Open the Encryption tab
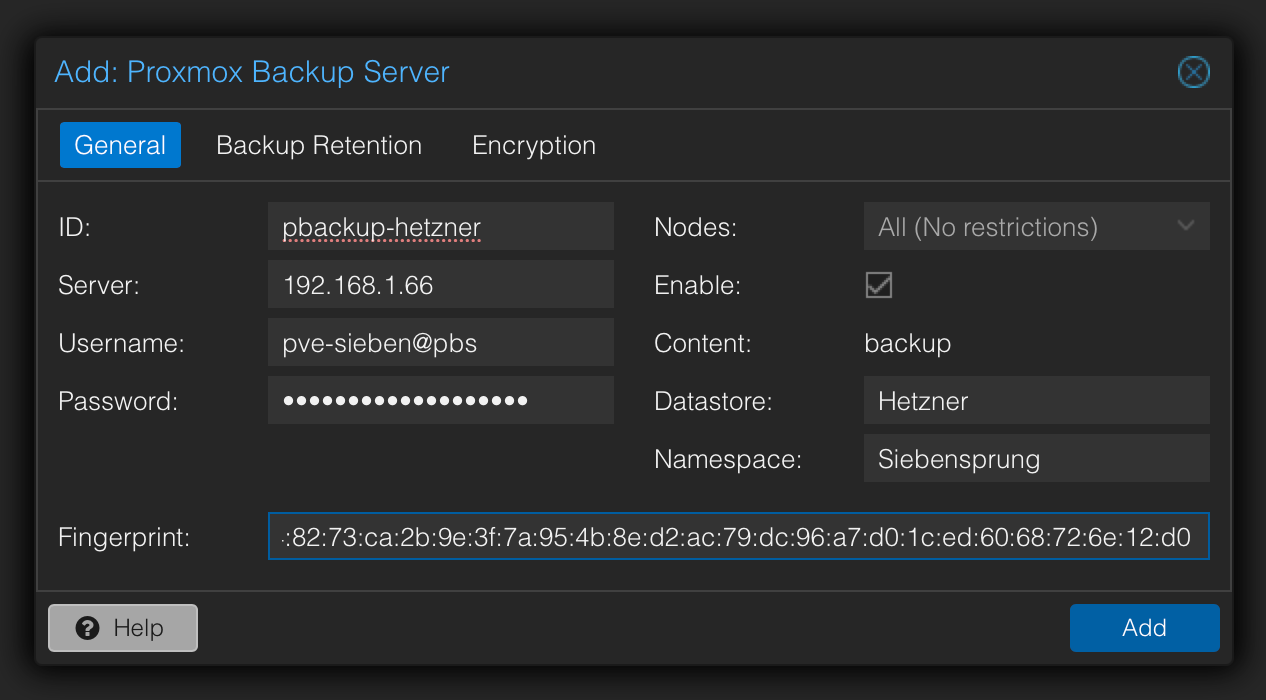 point(534,145)
